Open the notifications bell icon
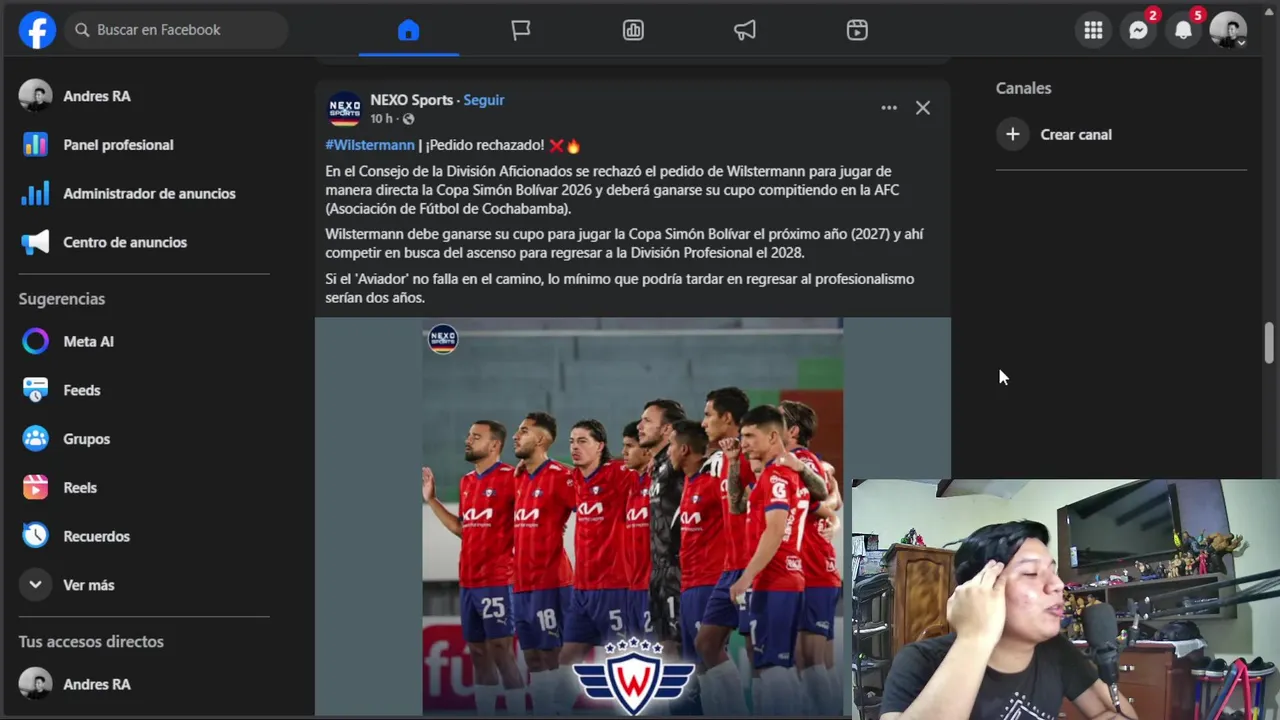 pyautogui.click(x=1183, y=30)
